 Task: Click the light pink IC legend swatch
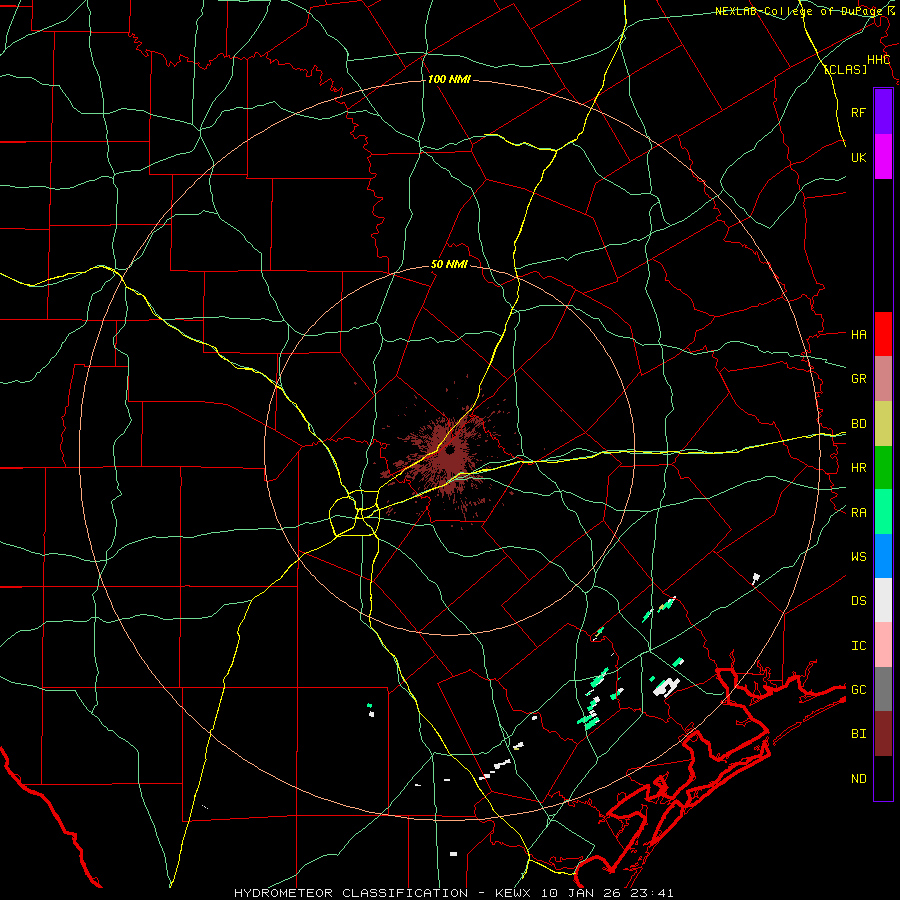883,645
